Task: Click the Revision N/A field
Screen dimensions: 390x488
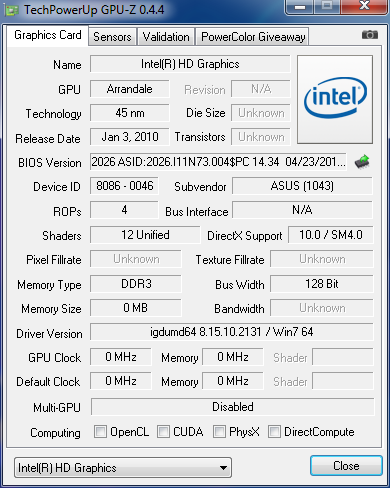Action: [261, 89]
